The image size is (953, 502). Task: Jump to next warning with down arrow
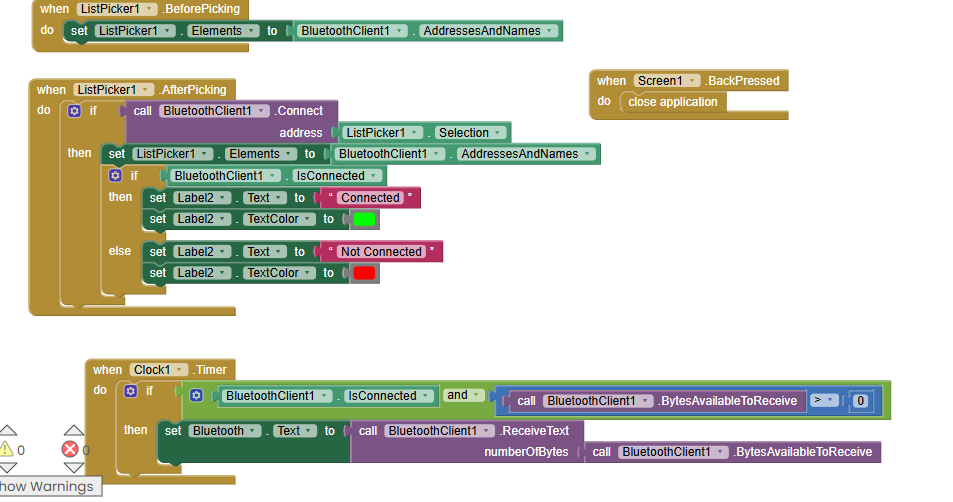[7, 468]
